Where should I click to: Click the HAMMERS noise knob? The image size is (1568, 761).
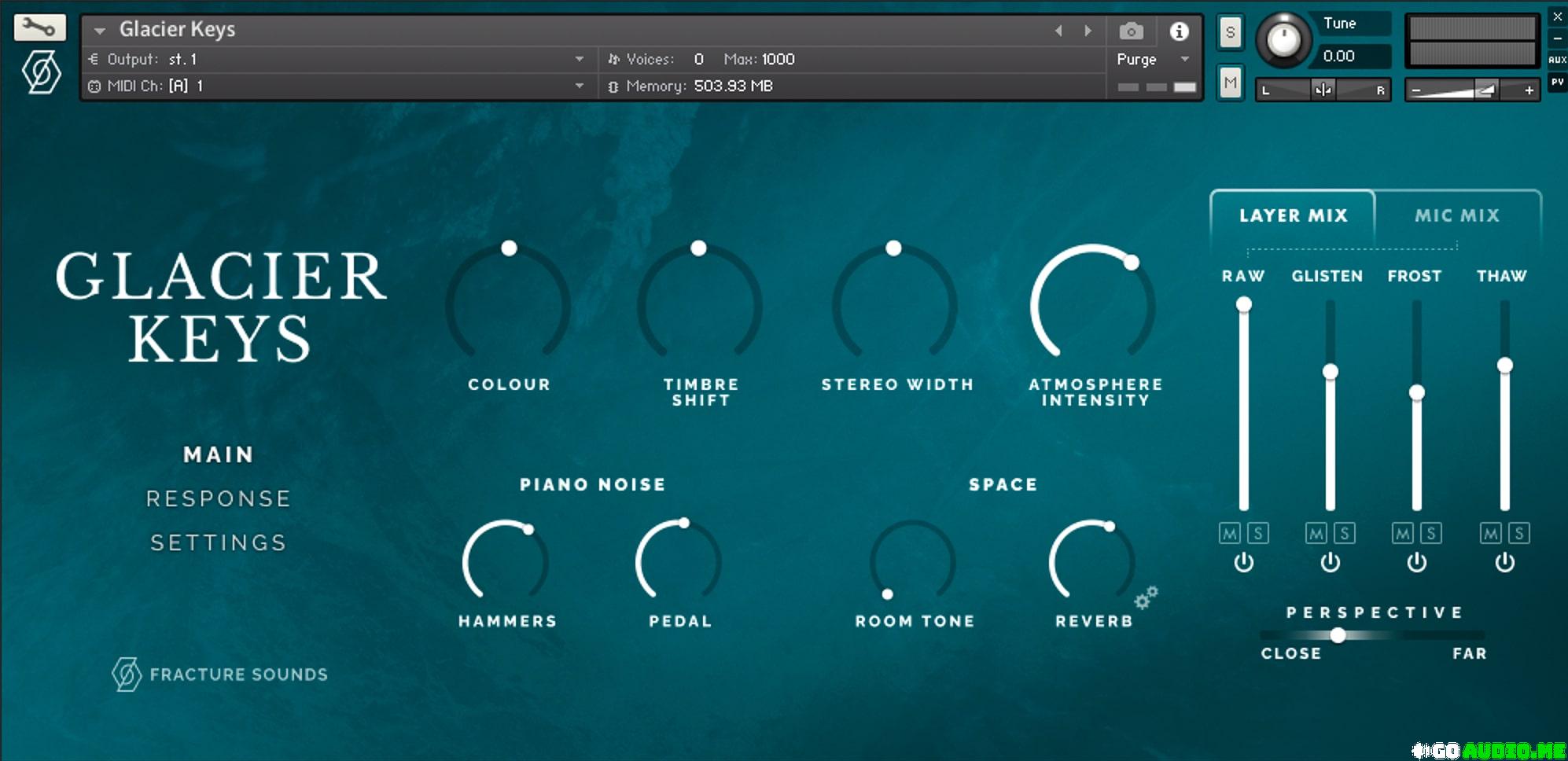point(506,561)
